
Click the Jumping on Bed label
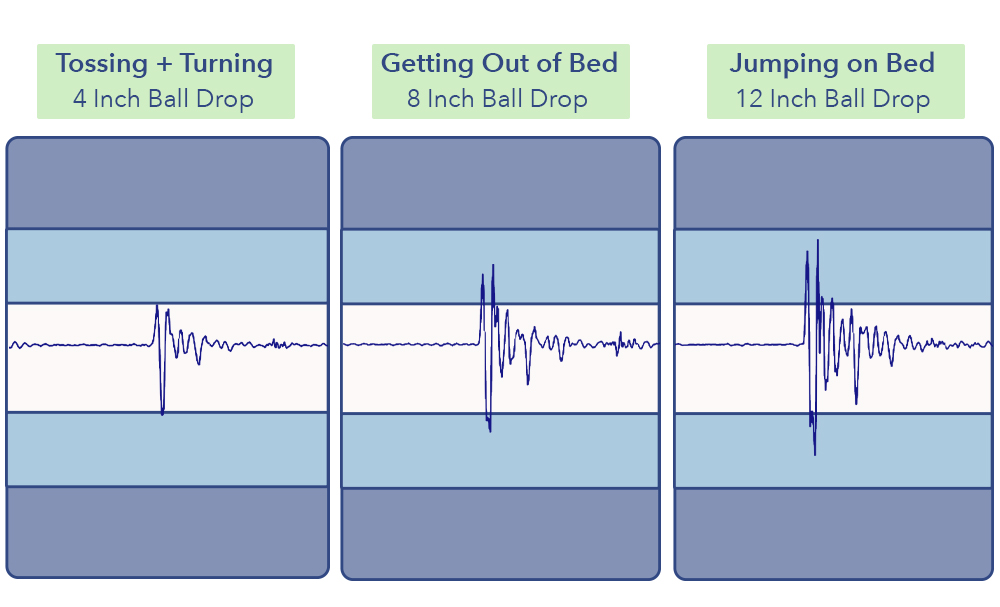(x=832, y=64)
